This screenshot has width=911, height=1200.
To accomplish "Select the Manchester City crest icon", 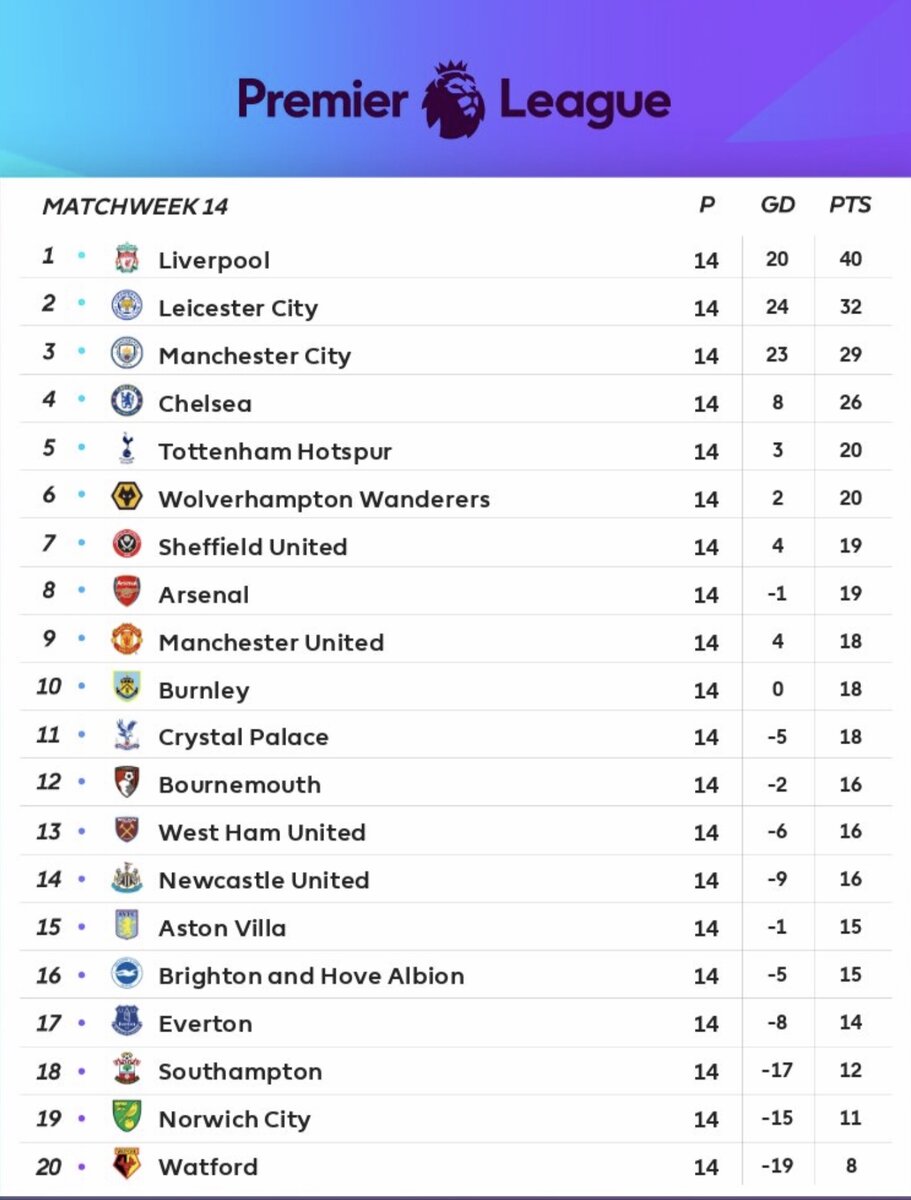I will click(127, 354).
